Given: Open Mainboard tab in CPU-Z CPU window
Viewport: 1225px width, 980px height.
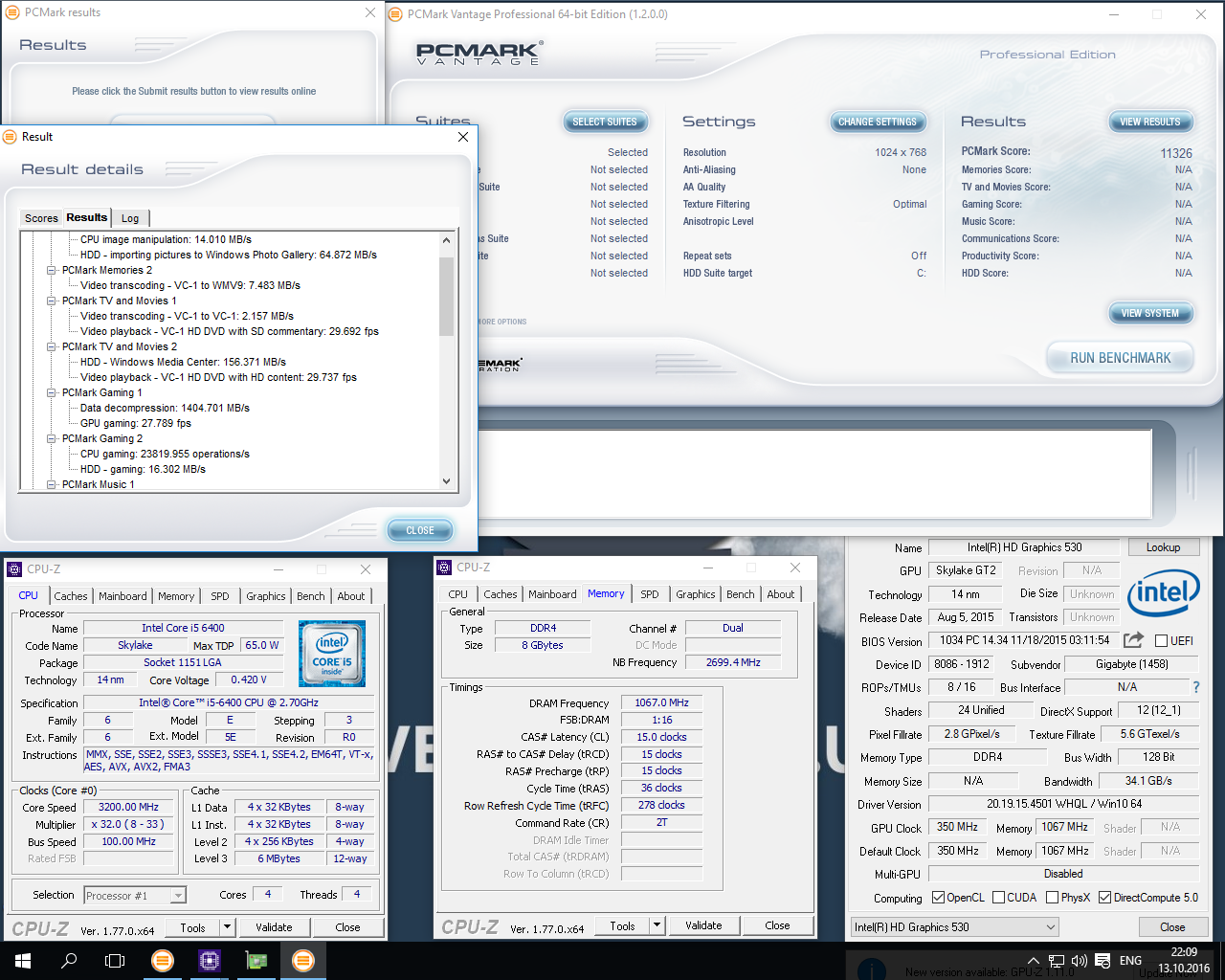Looking at the screenshot, I should [122, 596].
